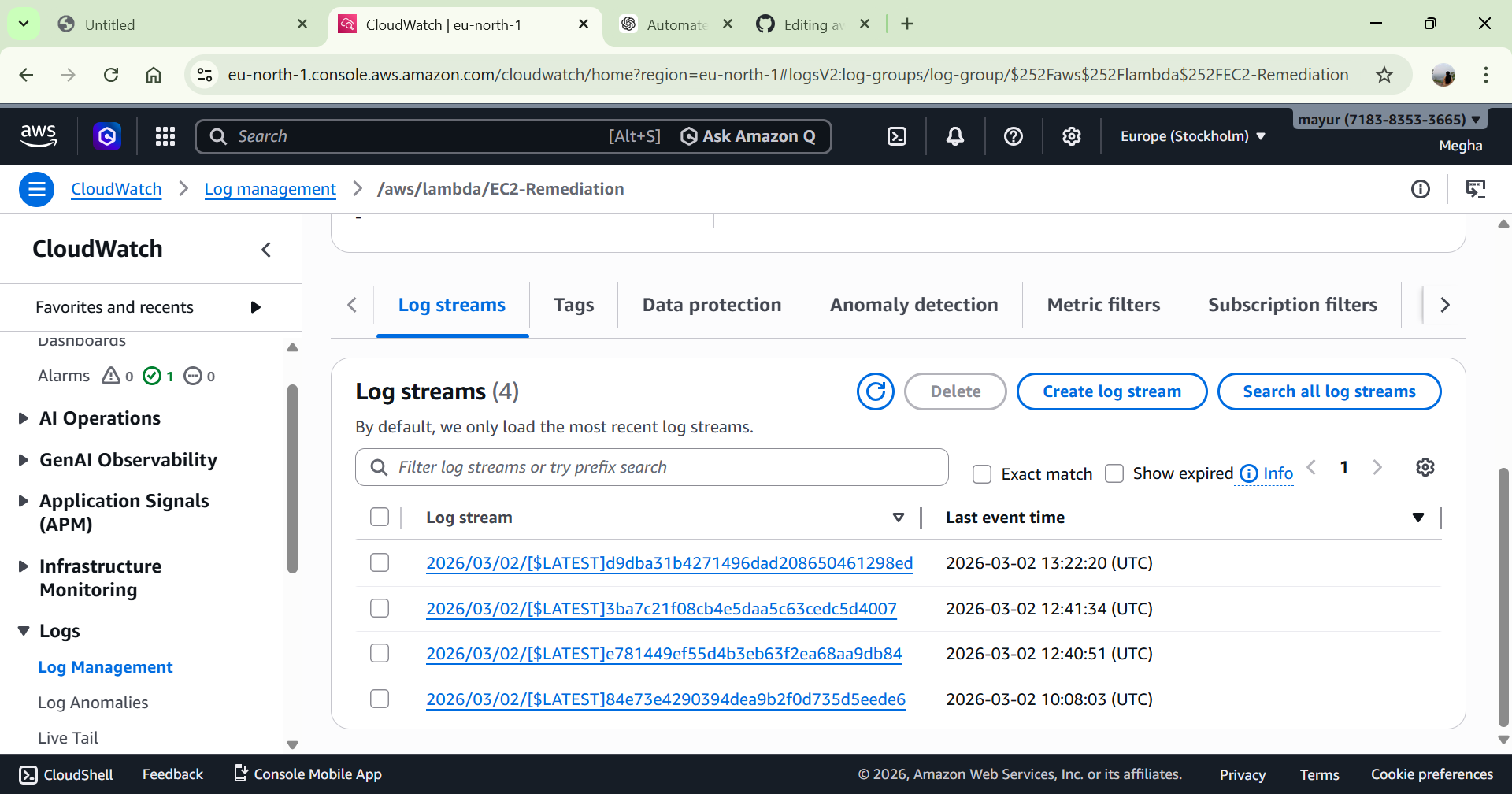Reload the browser page
The width and height of the screenshot is (1512, 794).
pos(111,75)
